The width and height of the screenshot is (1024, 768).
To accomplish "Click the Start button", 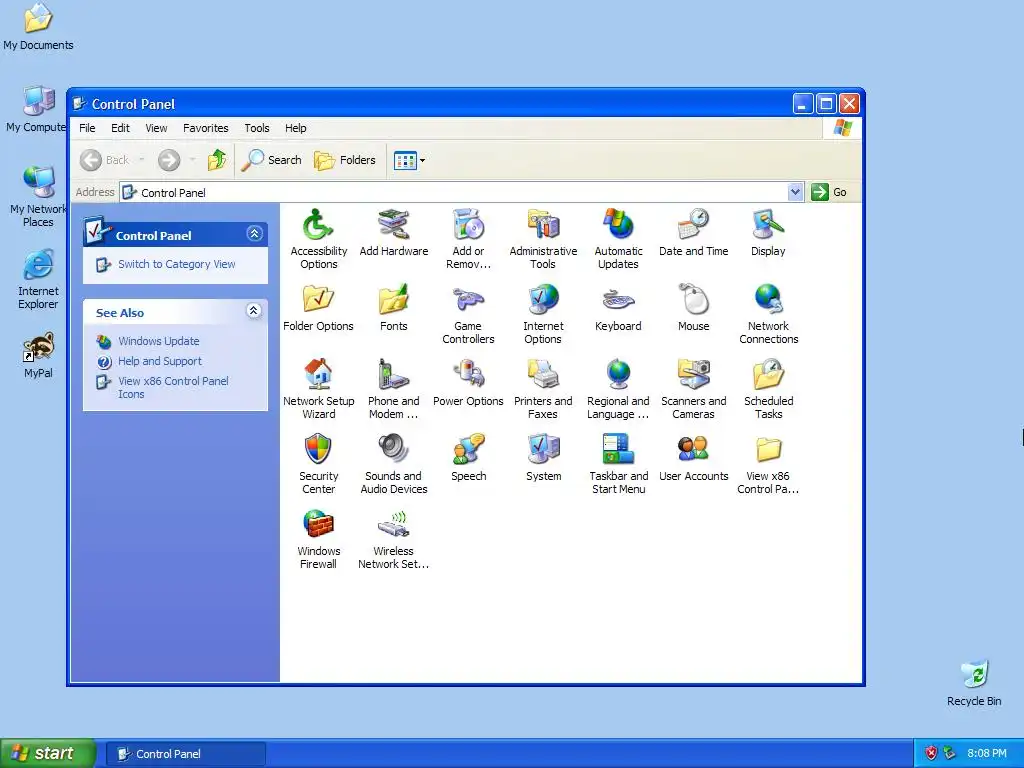I will pos(48,754).
